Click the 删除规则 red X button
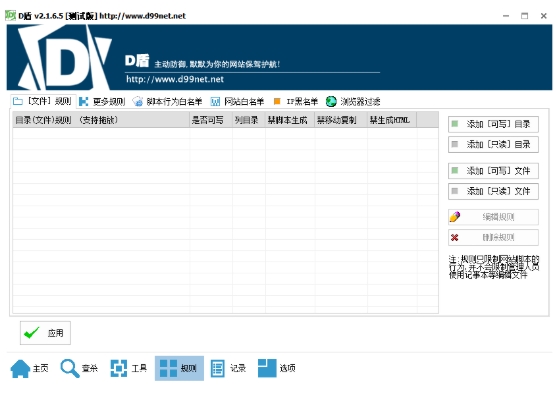This screenshot has width=558, height=394. [493, 237]
